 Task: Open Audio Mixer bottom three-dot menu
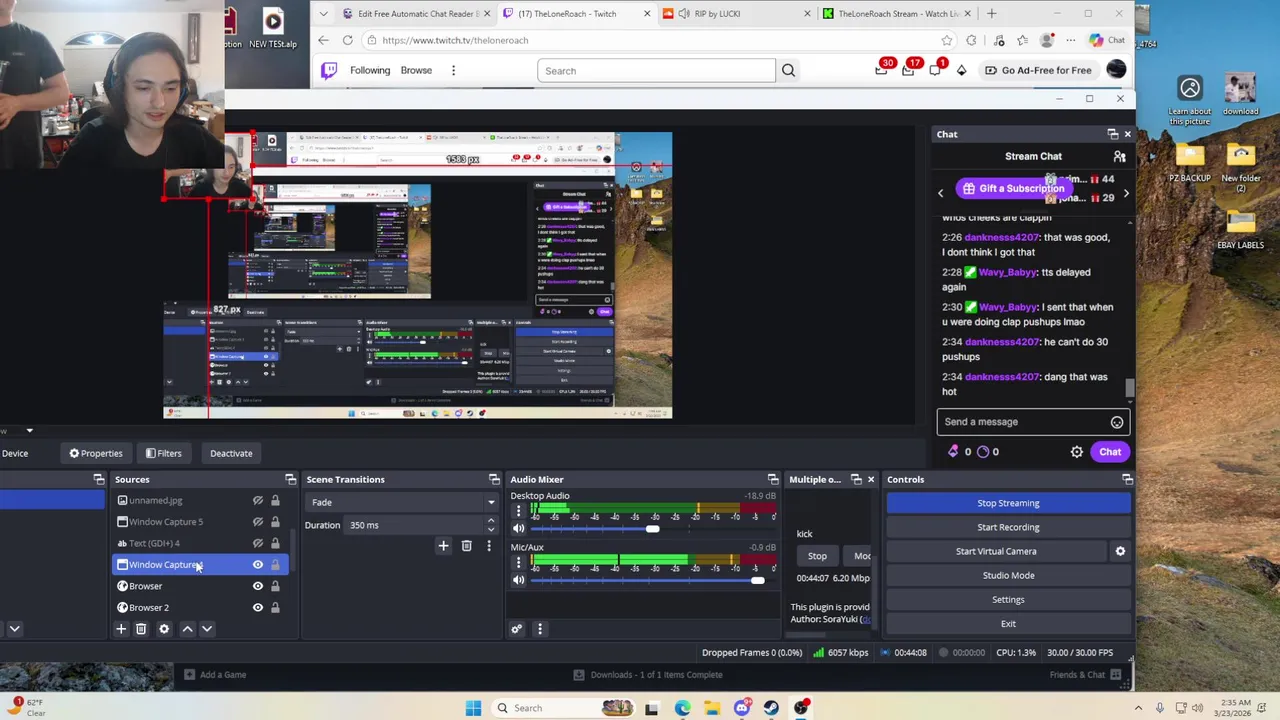point(540,629)
